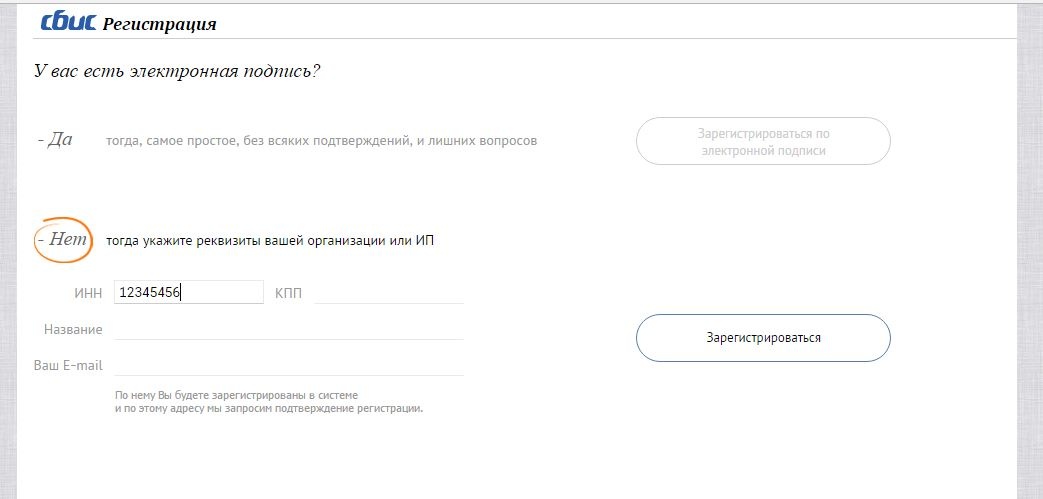Click the Регистрация page heading
Viewport: 1043px width, 499px height.
coord(160,24)
